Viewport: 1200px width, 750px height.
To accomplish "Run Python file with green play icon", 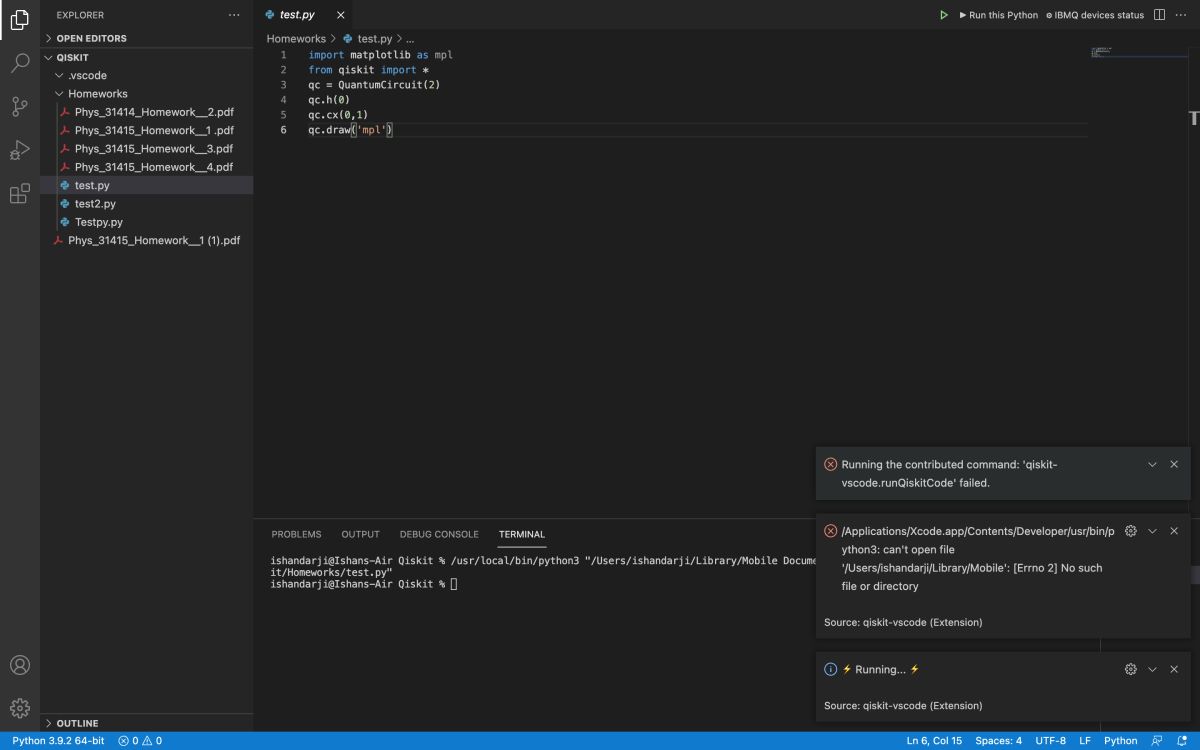I will 943,15.
